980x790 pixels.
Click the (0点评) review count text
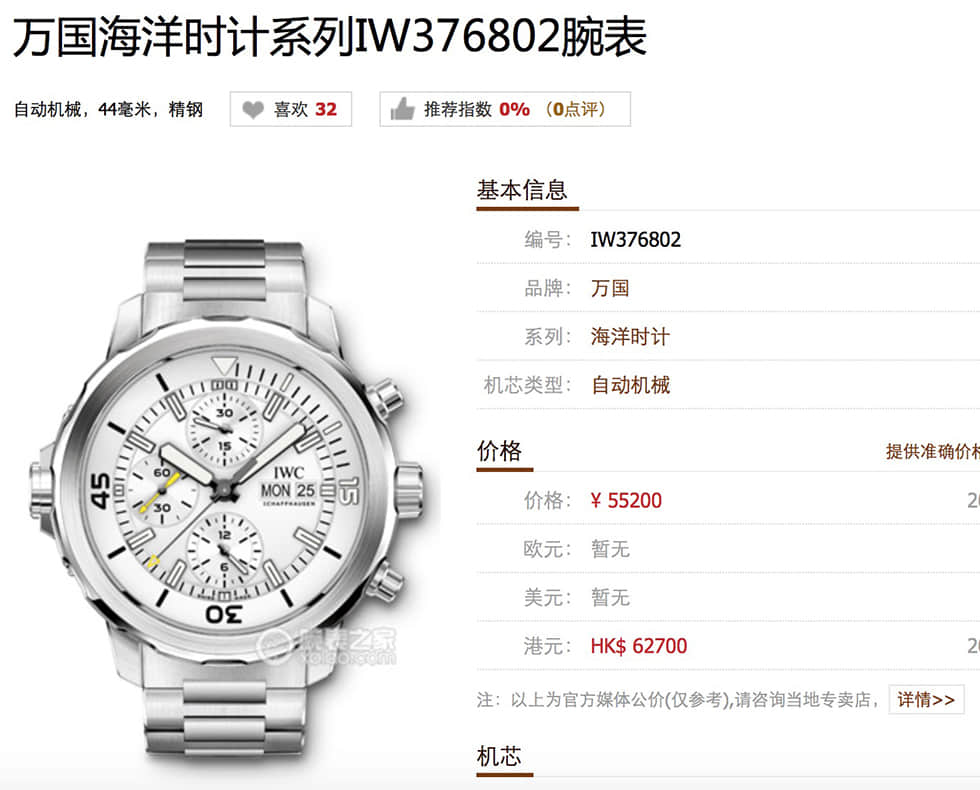click(x=575, y=109)
